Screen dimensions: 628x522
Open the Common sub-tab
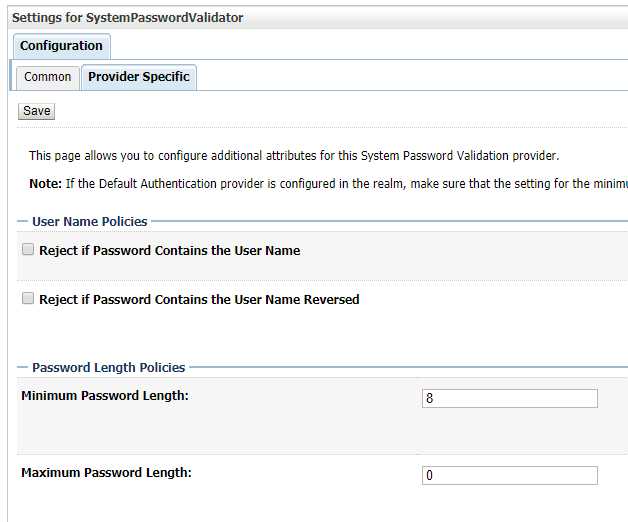point(48,77)
